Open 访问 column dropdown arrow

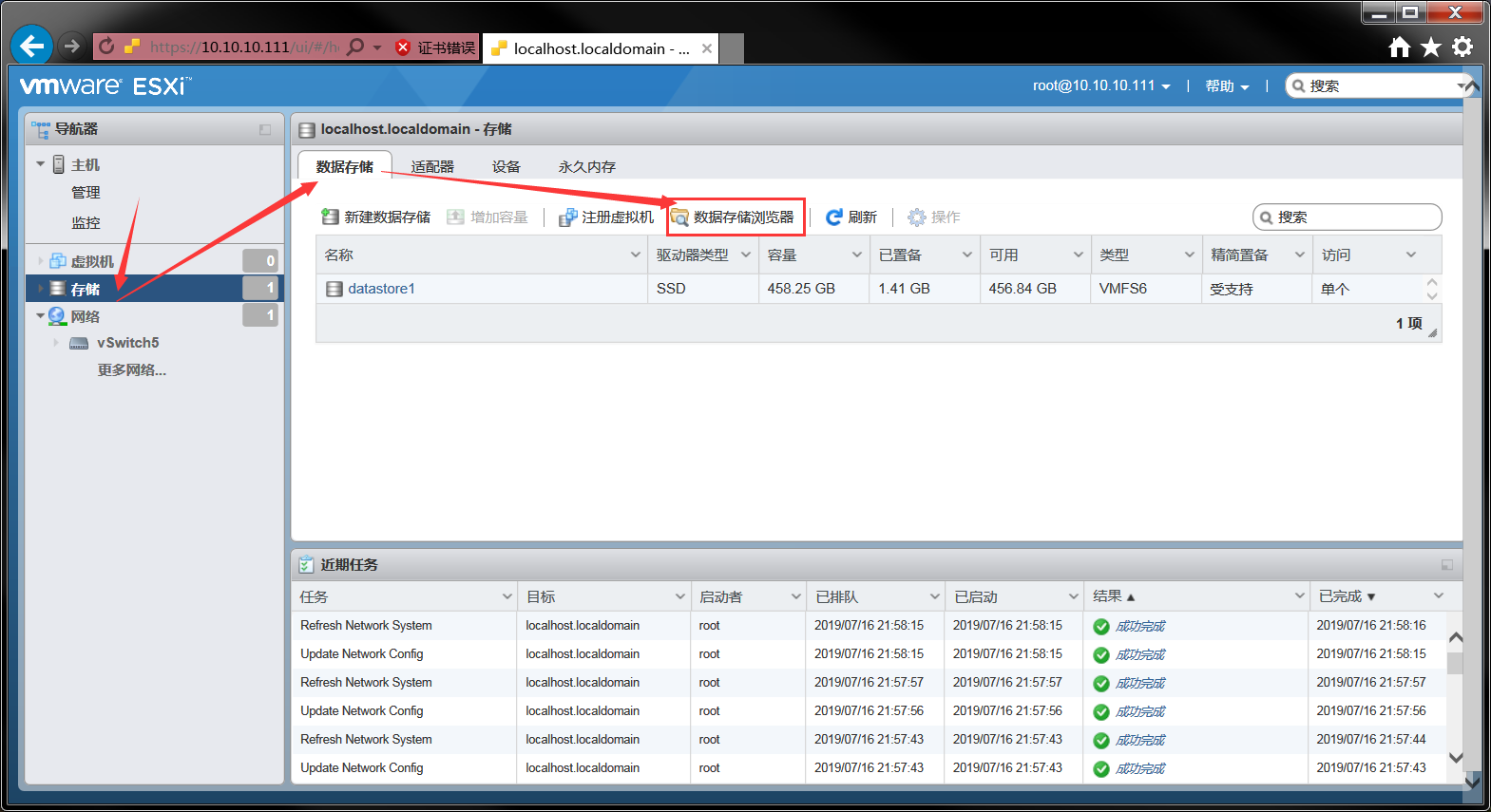pos(1411,255)
